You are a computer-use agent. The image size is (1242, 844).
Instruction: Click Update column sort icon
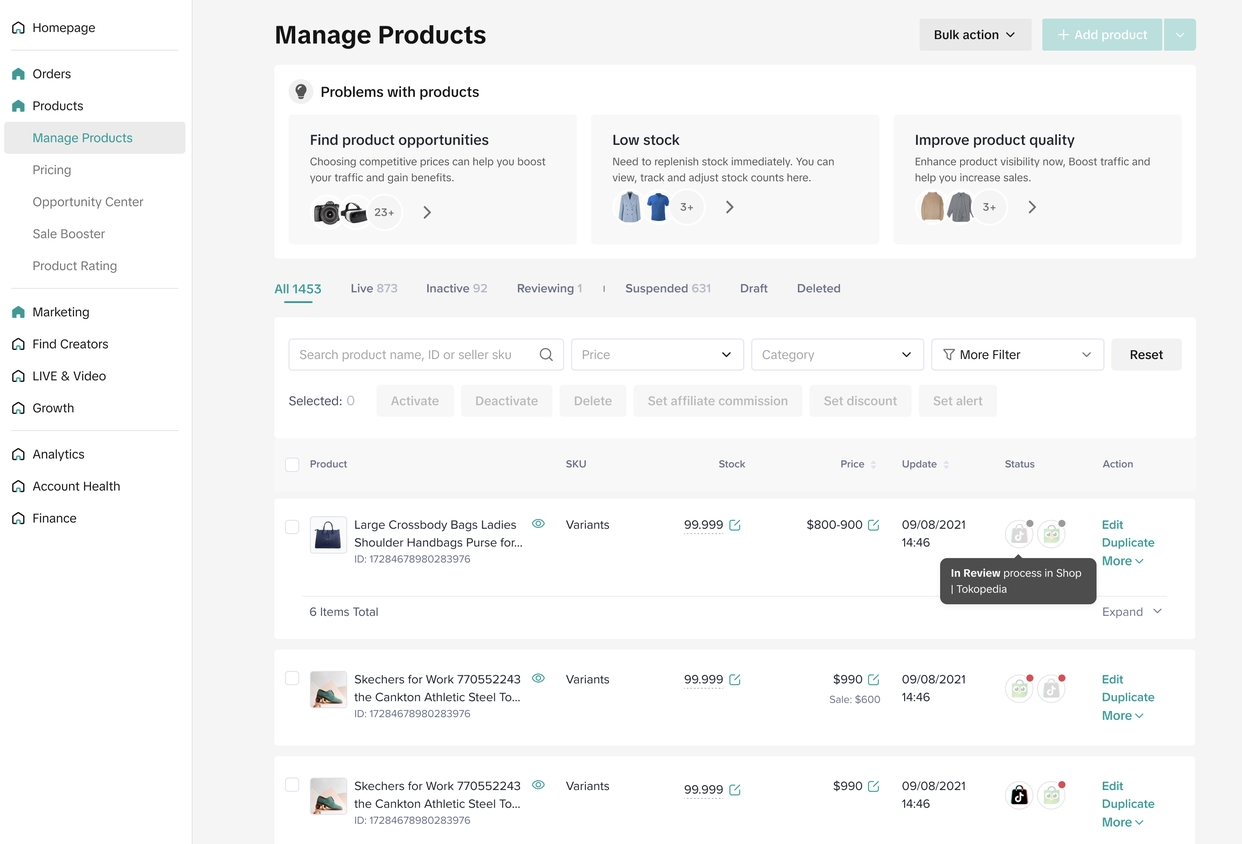pos(946,465)
